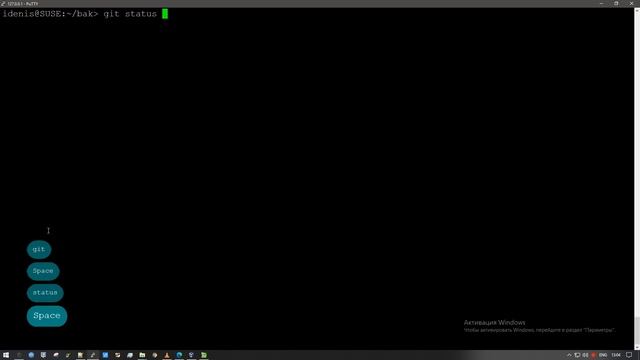
Task: Show hidden system tray icons
Action: 569,355
